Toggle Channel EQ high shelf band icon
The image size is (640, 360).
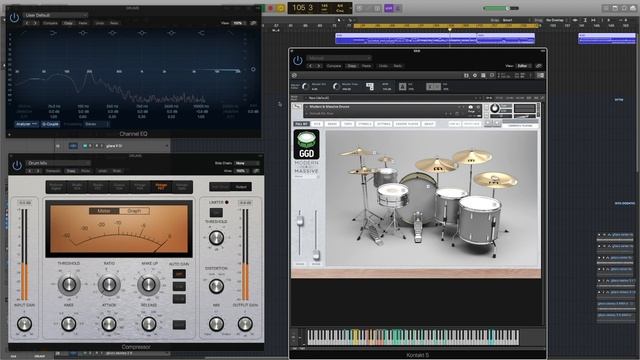(x=201, y=33)
